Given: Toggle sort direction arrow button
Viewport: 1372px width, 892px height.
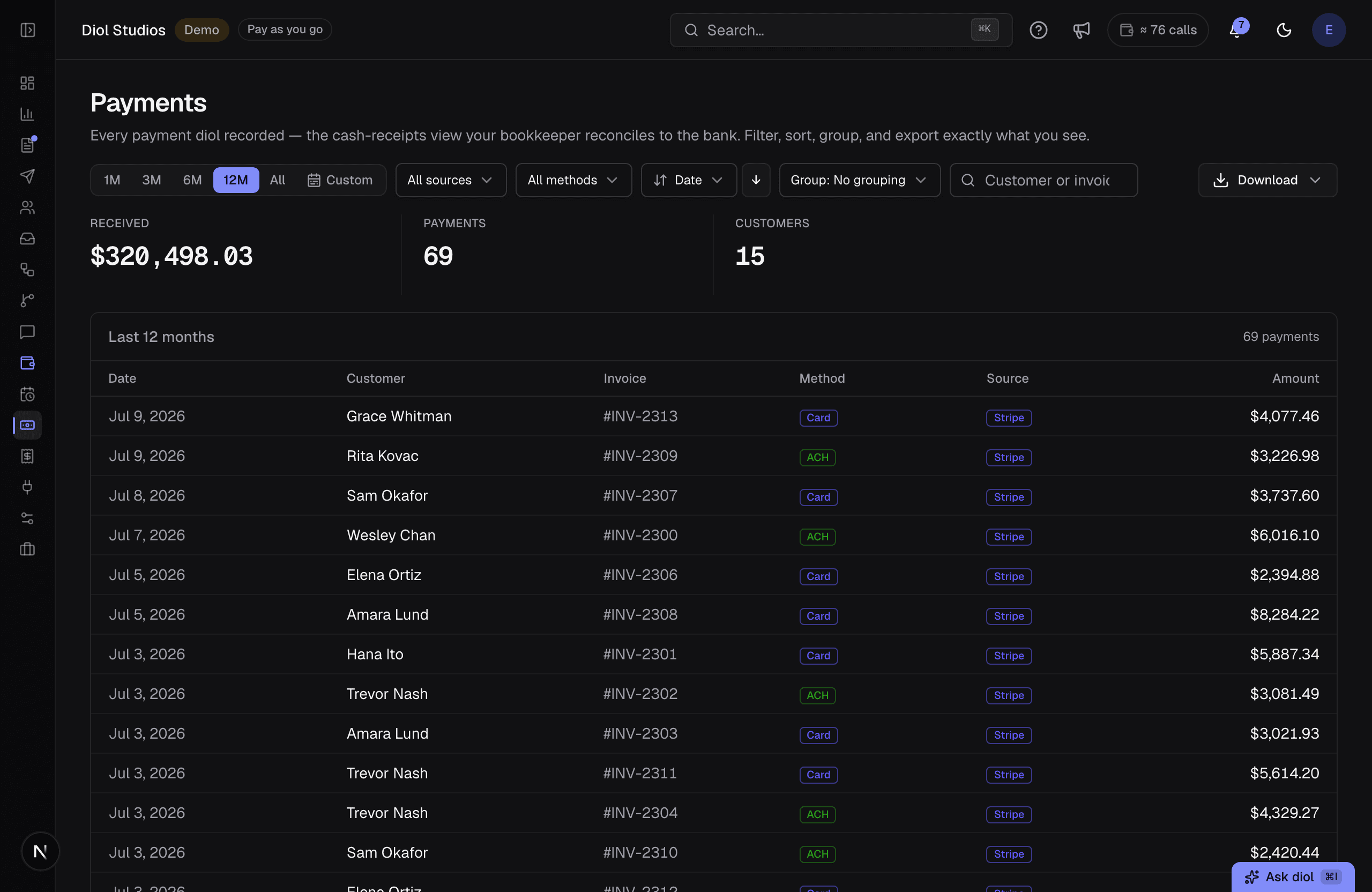Looking at the screenshot, I should pyautogui.click(x=756, y=180).
